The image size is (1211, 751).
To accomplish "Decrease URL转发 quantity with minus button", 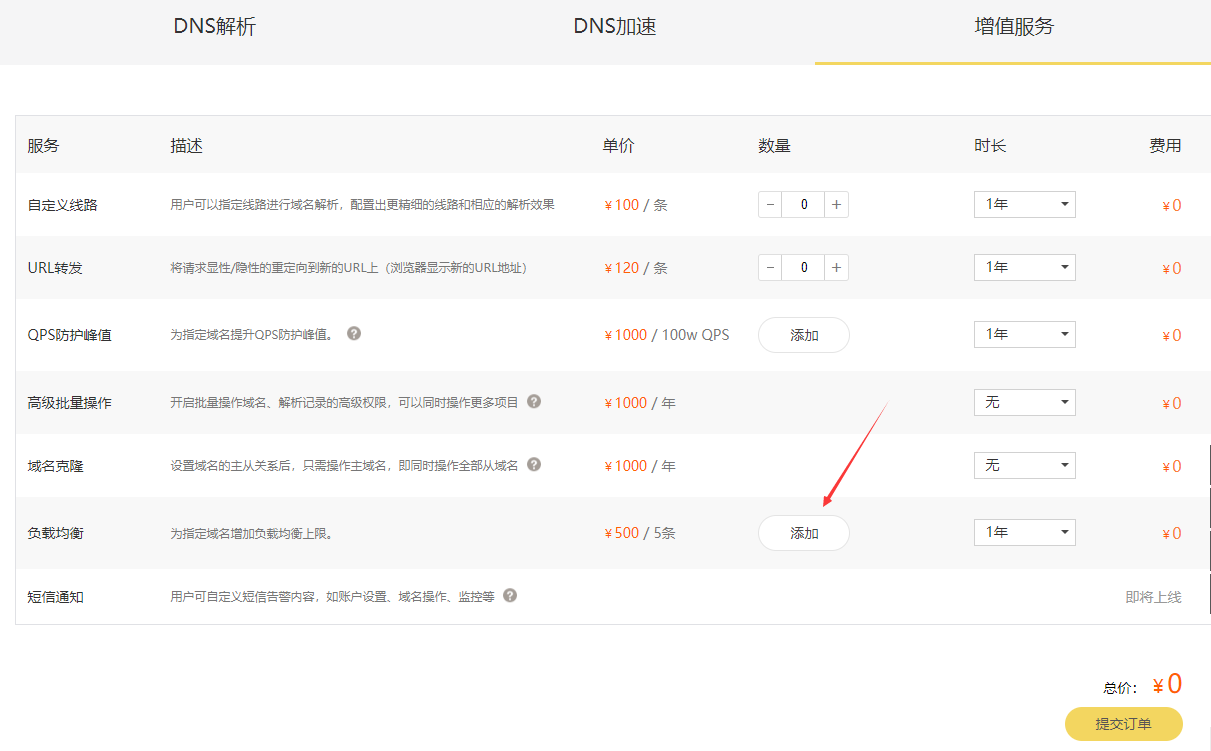I will click(770, 268).
